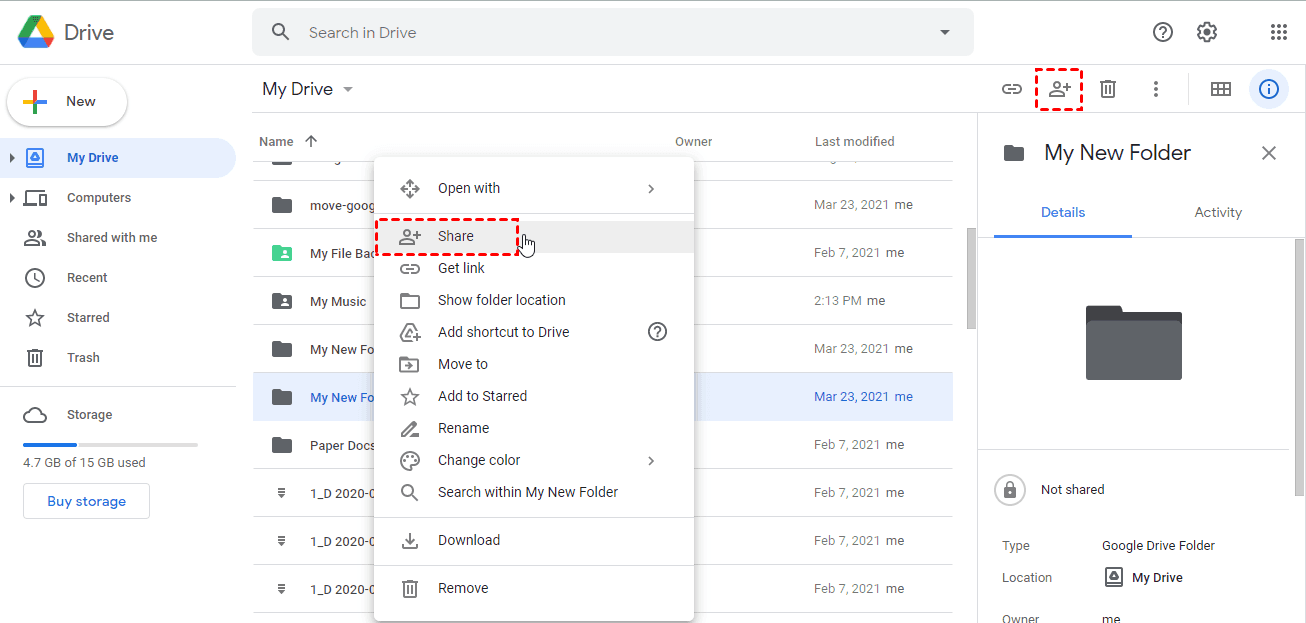Open the My Drive breadcrumb dropdown
This screenshot has width=1306, height=623.
coord(308,89)
